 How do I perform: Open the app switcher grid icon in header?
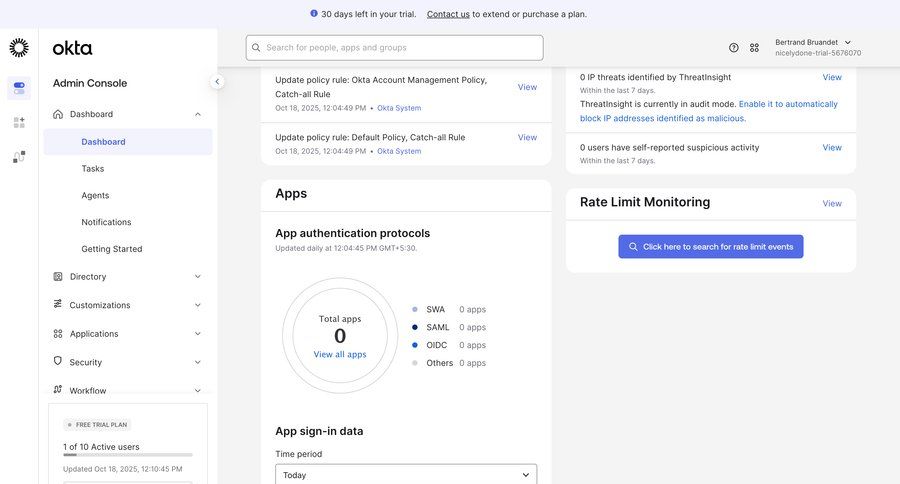[x=754, y=48]
